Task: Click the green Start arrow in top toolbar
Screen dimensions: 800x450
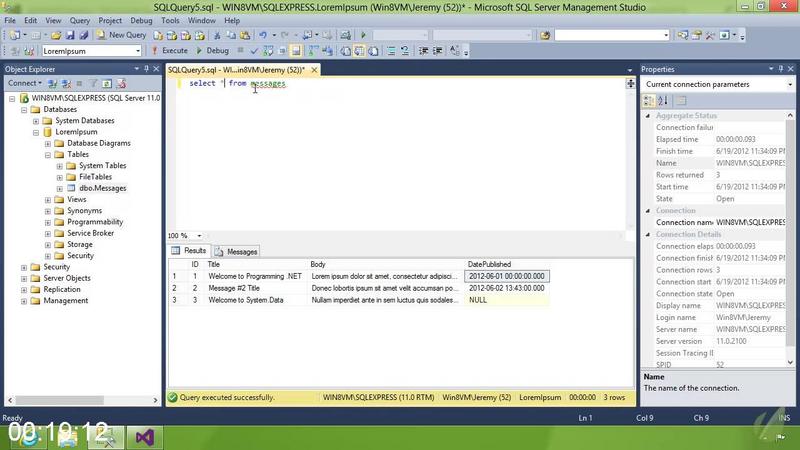Action: coord(363,35)
